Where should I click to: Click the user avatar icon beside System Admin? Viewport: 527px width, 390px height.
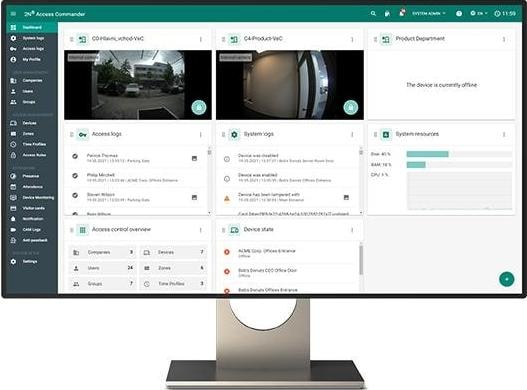(402, 13)
